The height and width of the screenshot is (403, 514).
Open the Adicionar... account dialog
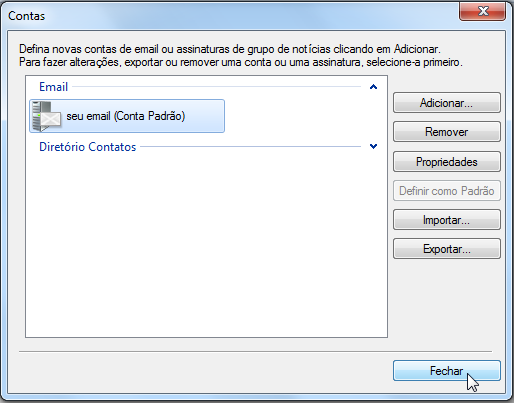point(447,103)
